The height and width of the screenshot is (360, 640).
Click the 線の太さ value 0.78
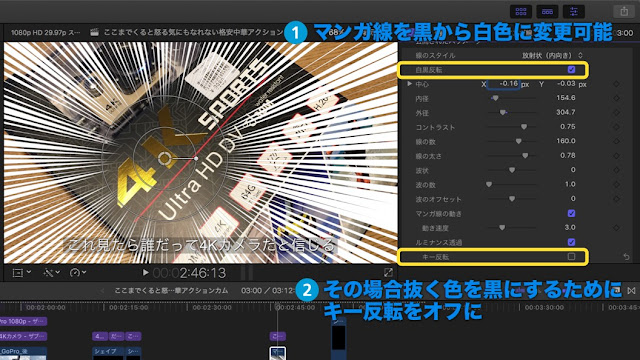tap(568, 156)
